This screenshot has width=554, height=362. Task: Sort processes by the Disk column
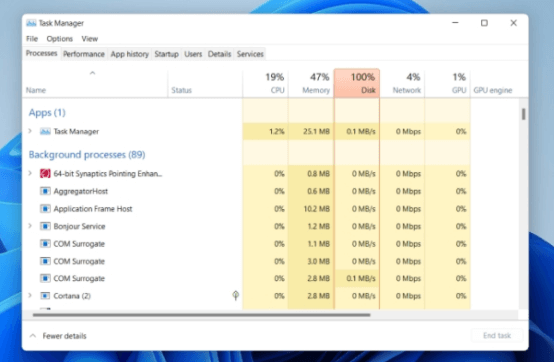(x=357, y=83)
